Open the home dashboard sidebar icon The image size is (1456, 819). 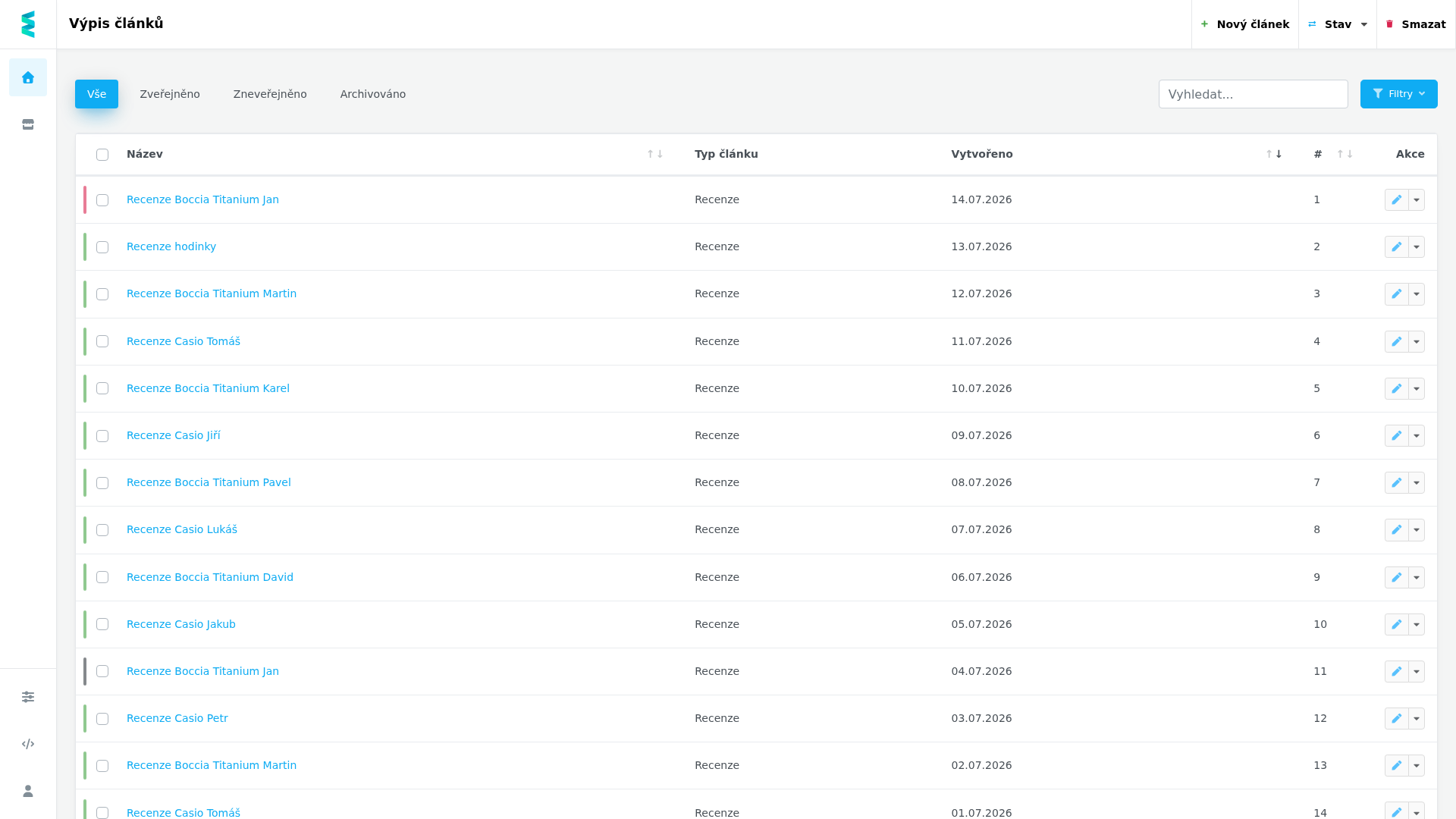coord(28,77)
